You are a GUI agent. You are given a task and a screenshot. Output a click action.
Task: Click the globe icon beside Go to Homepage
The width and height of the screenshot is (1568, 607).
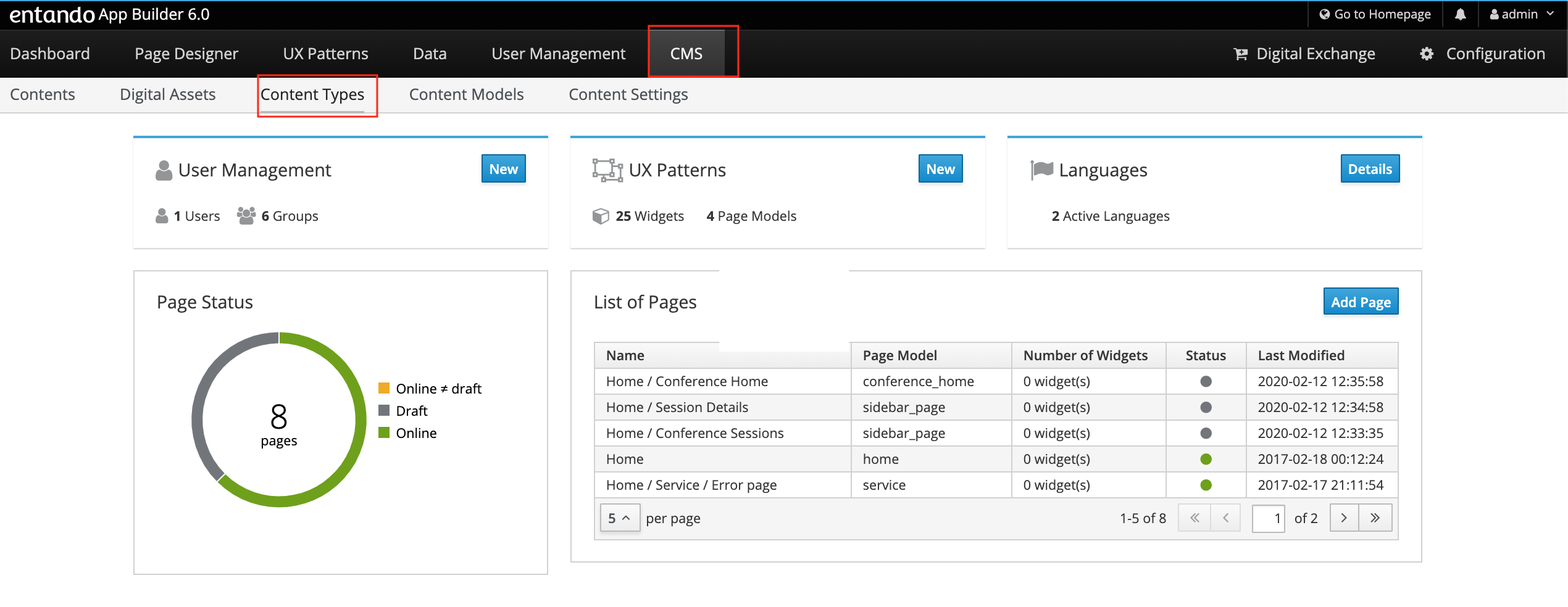pyautogui.click(x=1324, y=14)
